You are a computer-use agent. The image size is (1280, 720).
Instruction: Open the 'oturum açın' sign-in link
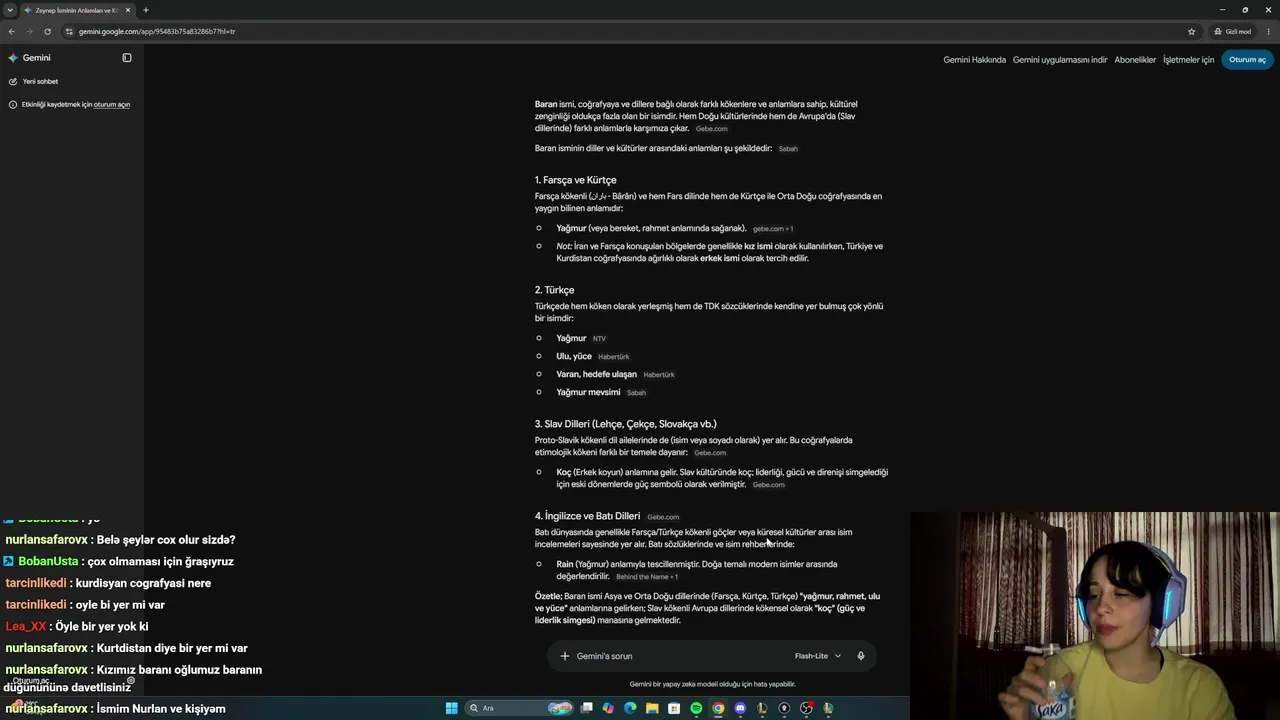112,104
